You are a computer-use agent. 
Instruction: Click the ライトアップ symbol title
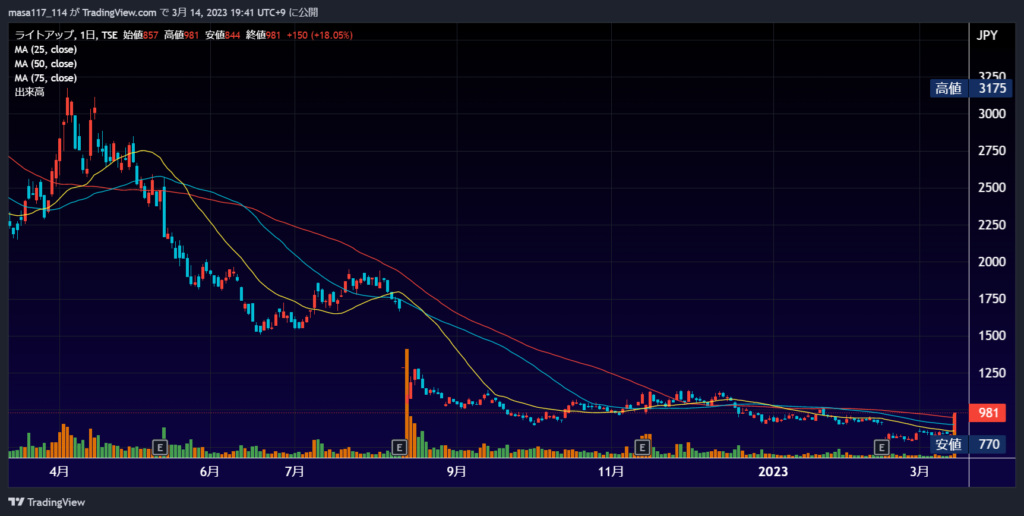coord(44,35)
